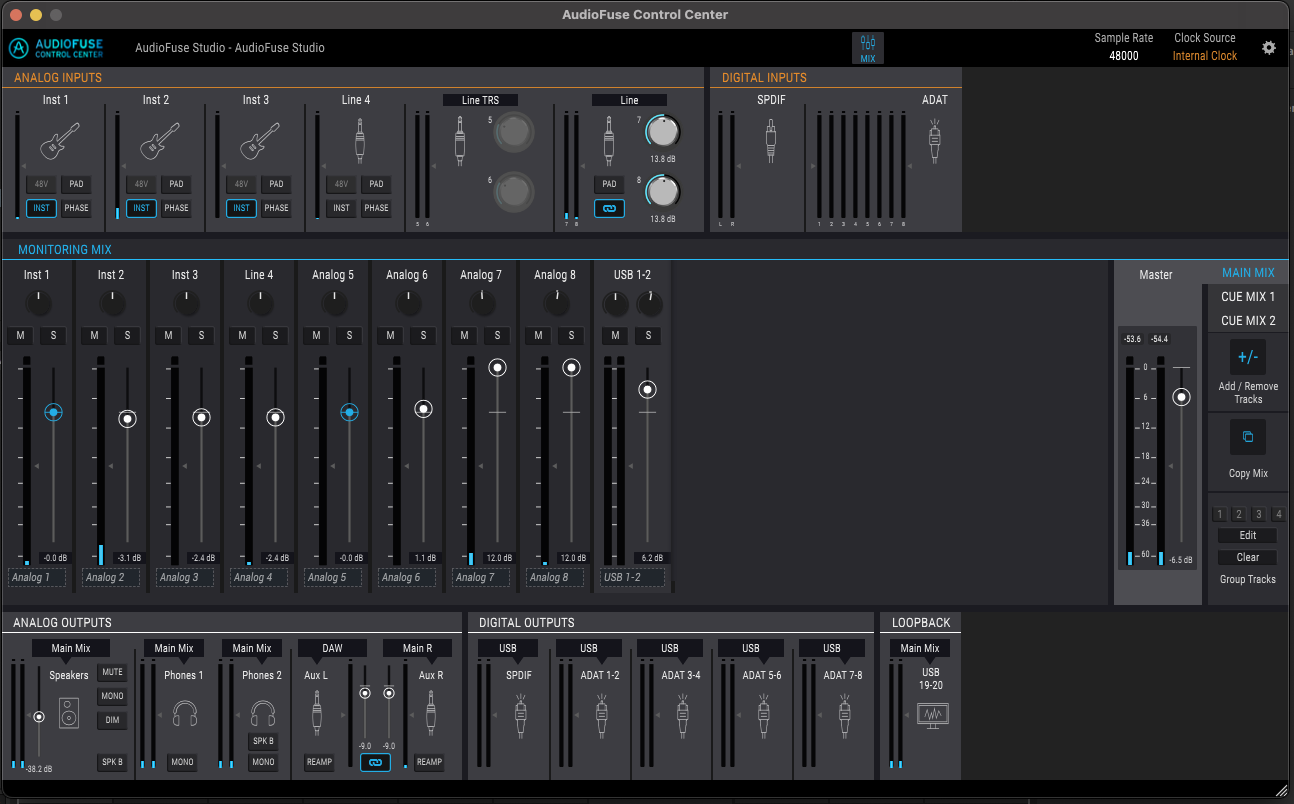Toggle MUTE on Speakers output
1294x804 pixels.
click(112, 672)
